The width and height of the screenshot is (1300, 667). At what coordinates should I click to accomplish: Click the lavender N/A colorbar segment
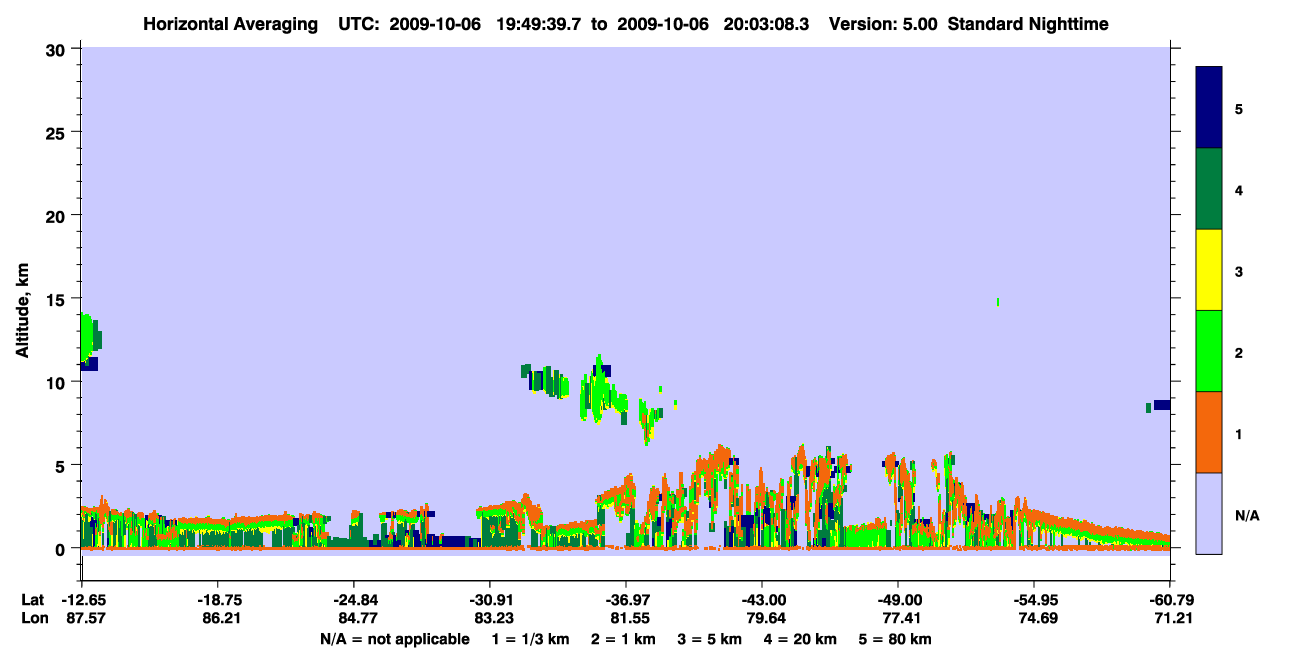click(1209, 513)
